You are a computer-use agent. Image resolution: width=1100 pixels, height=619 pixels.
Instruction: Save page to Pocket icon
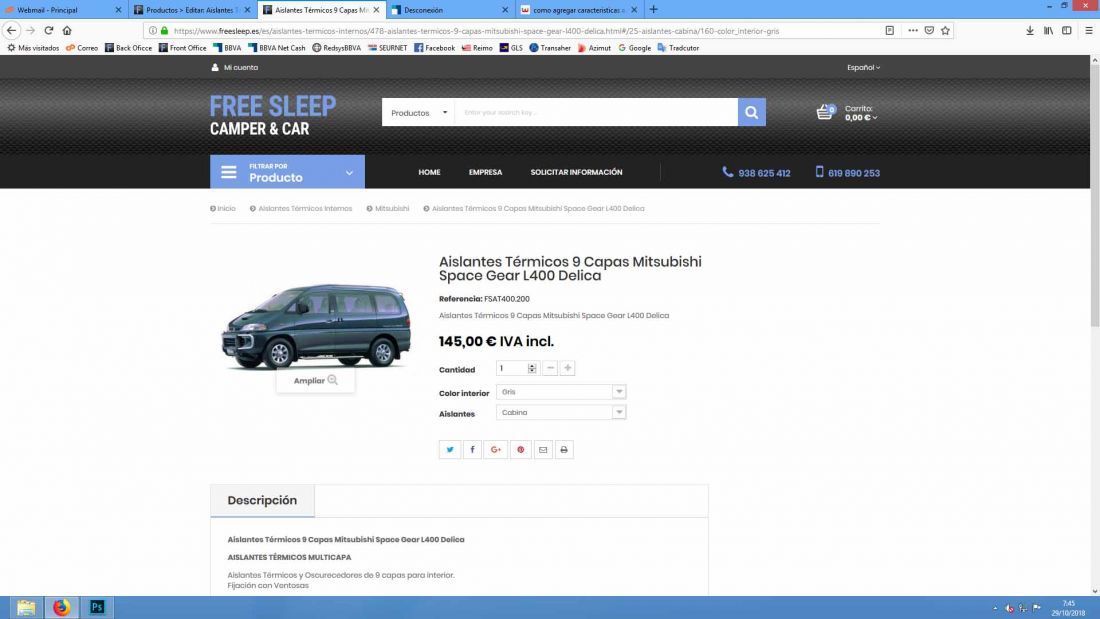(929, 30)
